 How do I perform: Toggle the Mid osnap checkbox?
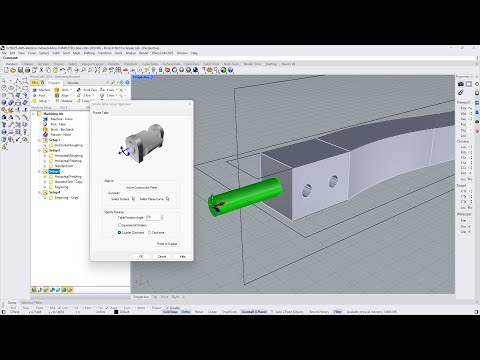[47, 308]
